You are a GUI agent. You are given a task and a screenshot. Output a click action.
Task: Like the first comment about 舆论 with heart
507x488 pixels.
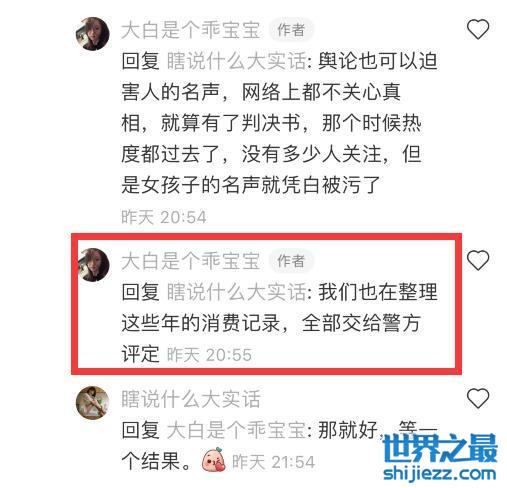478,29
